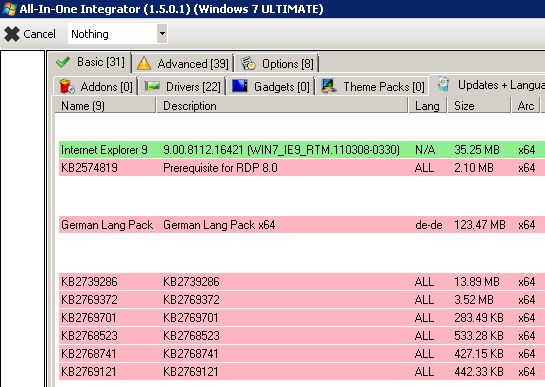Viewport: 545px width, 387px height.
Task: Click the de-de language cell
Action: (x=429, y=225)
